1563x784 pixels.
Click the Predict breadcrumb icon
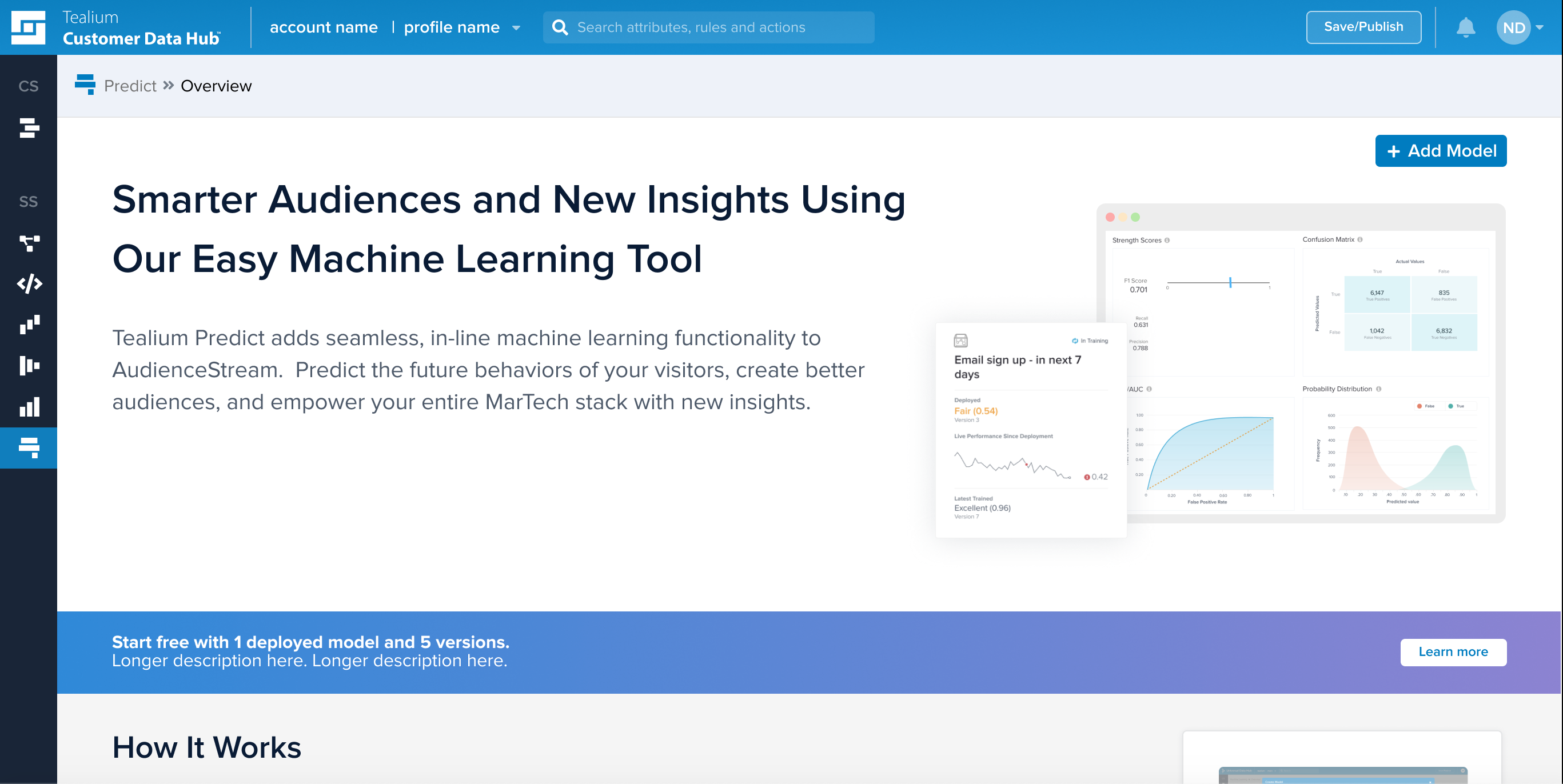coord(85,85)
